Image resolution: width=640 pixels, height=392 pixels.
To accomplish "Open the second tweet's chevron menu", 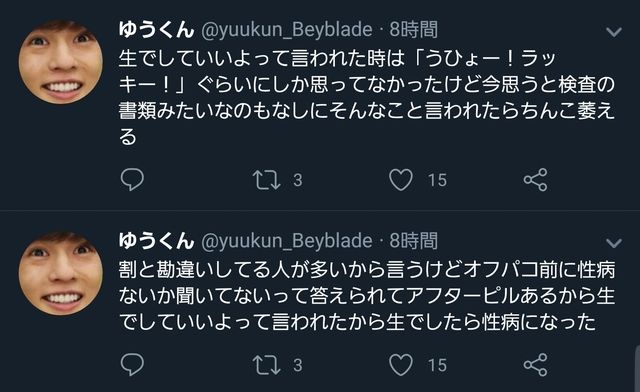I will pyautogui.click(x=614, y=243).
